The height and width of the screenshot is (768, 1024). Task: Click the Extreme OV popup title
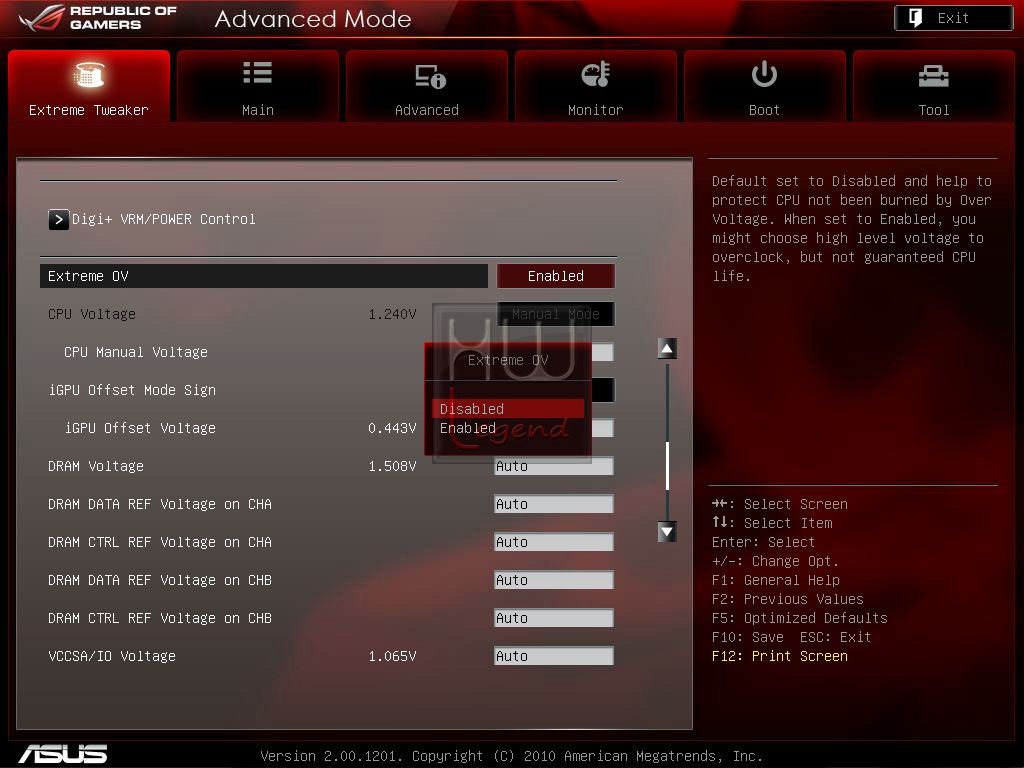pyautogui.click(x=508, y=360)
